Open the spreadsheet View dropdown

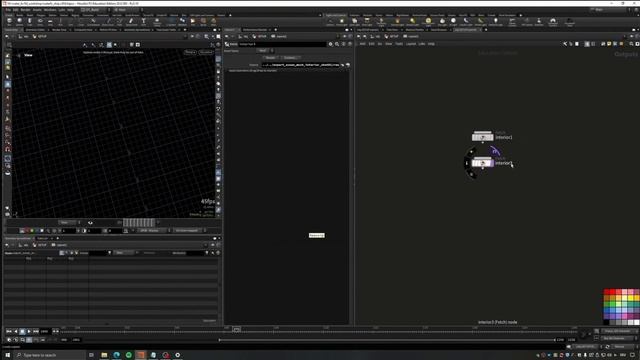[125, 253]
